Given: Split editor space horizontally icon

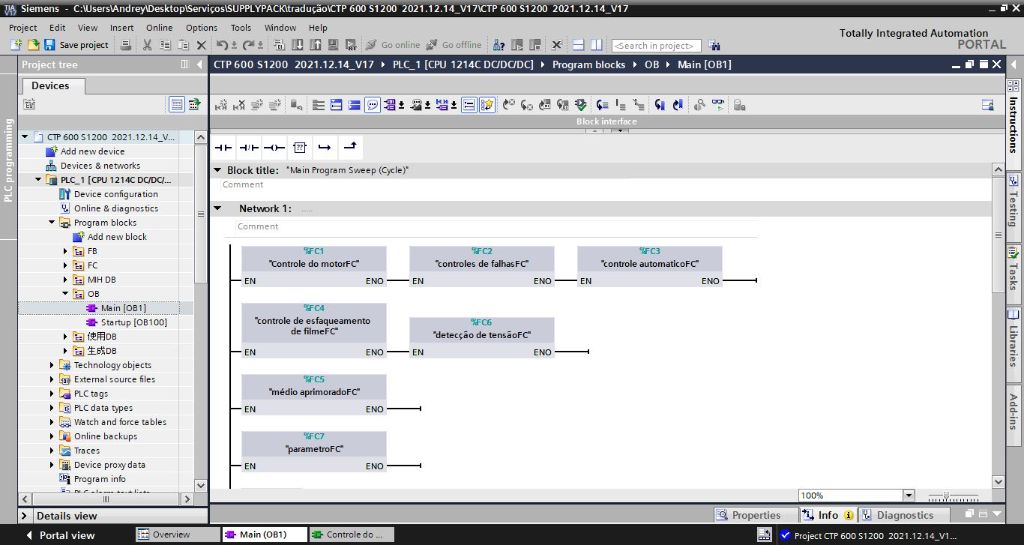Looking at the screenshot, I should click(578, 45).
